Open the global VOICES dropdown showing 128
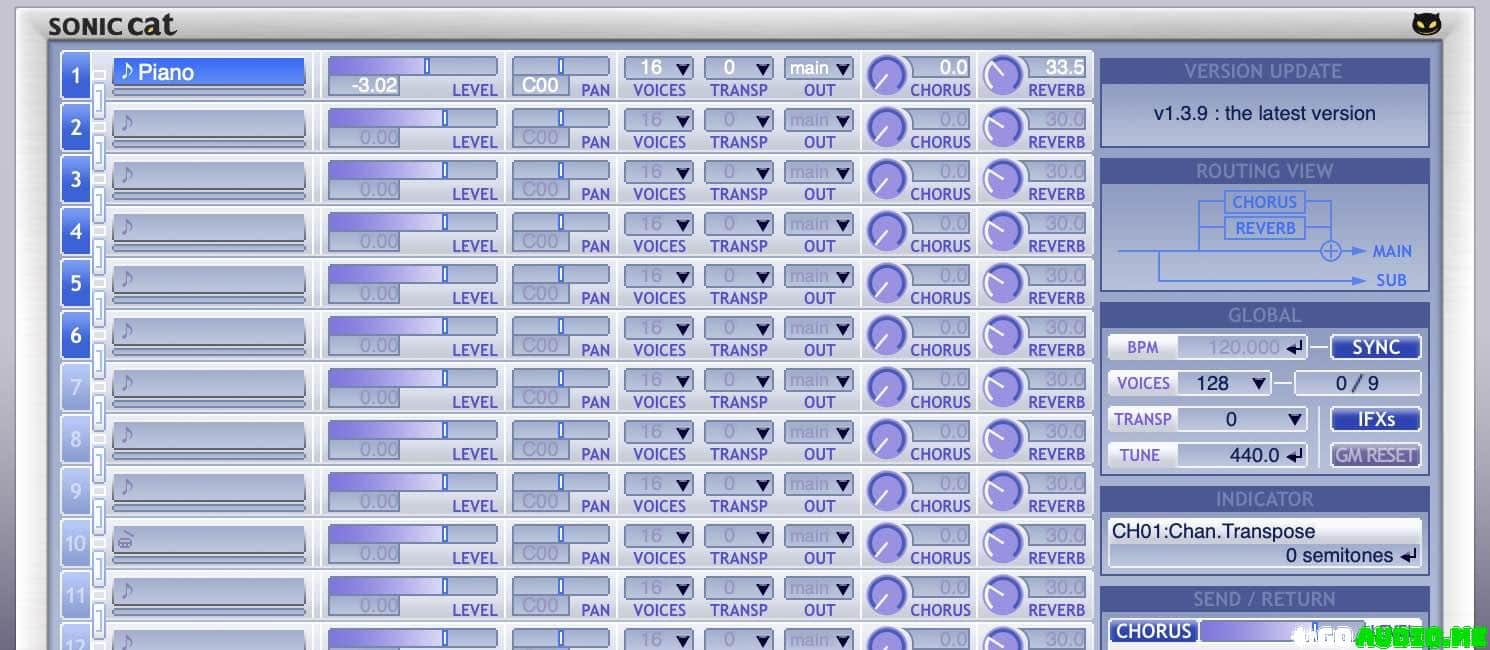The image size is (1490, 650). click(1223, 383)
